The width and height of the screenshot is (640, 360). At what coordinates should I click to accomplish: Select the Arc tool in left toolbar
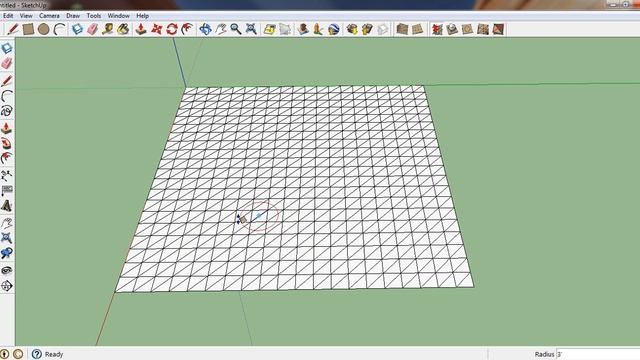point(7,96)
